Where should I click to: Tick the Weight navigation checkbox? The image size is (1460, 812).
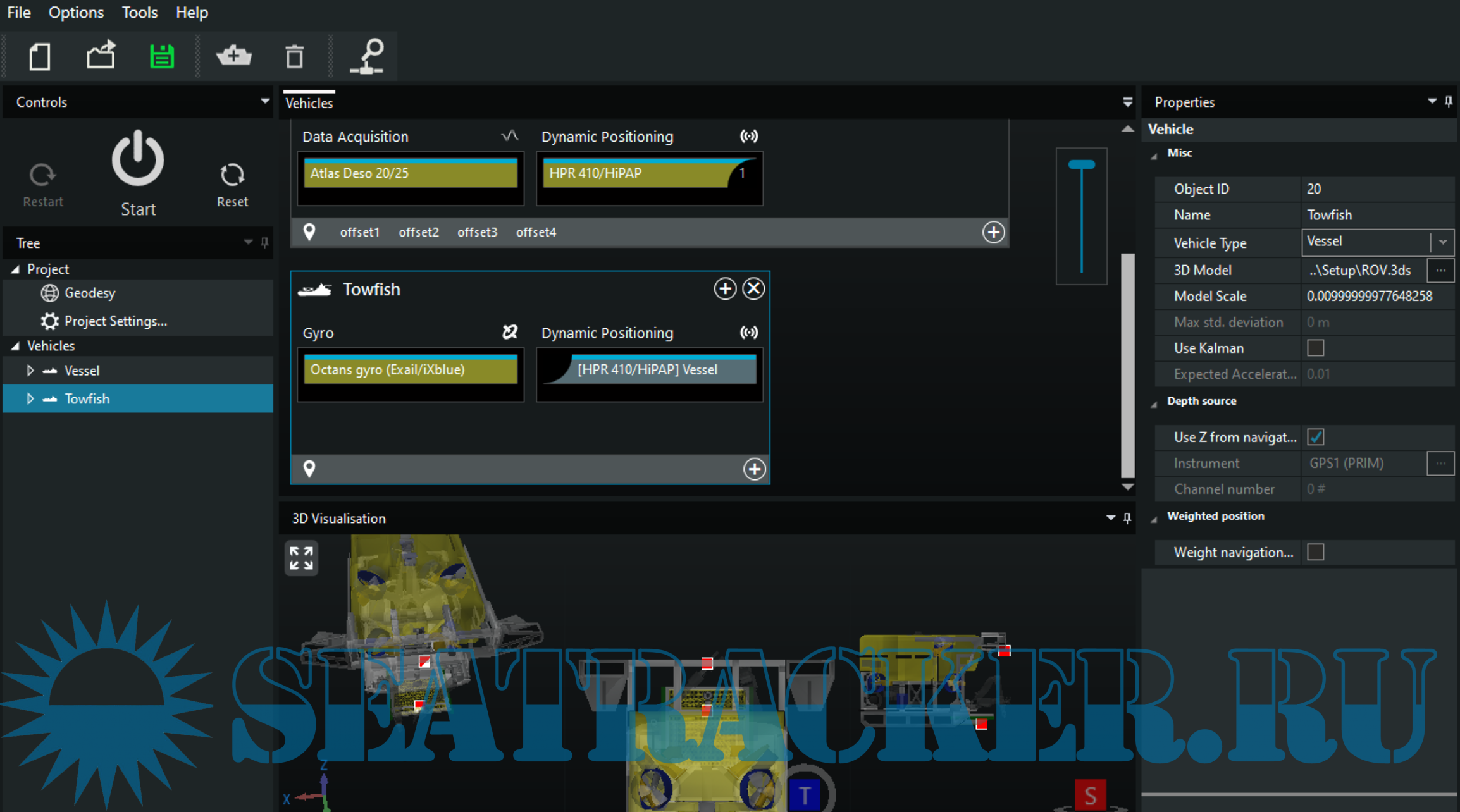pyautogui.click(x=1316, y=552)
